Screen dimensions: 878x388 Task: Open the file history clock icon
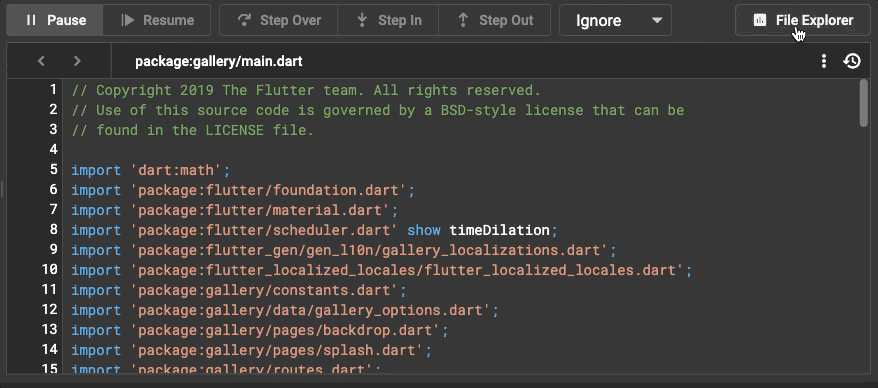point(852,60)
